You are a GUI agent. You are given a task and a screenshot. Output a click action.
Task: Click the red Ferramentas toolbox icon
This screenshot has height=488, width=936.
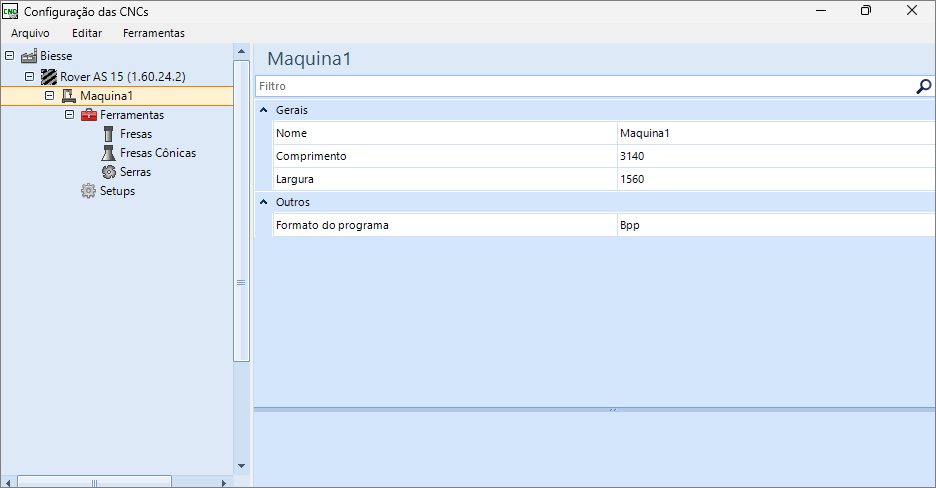coord(89,115)
